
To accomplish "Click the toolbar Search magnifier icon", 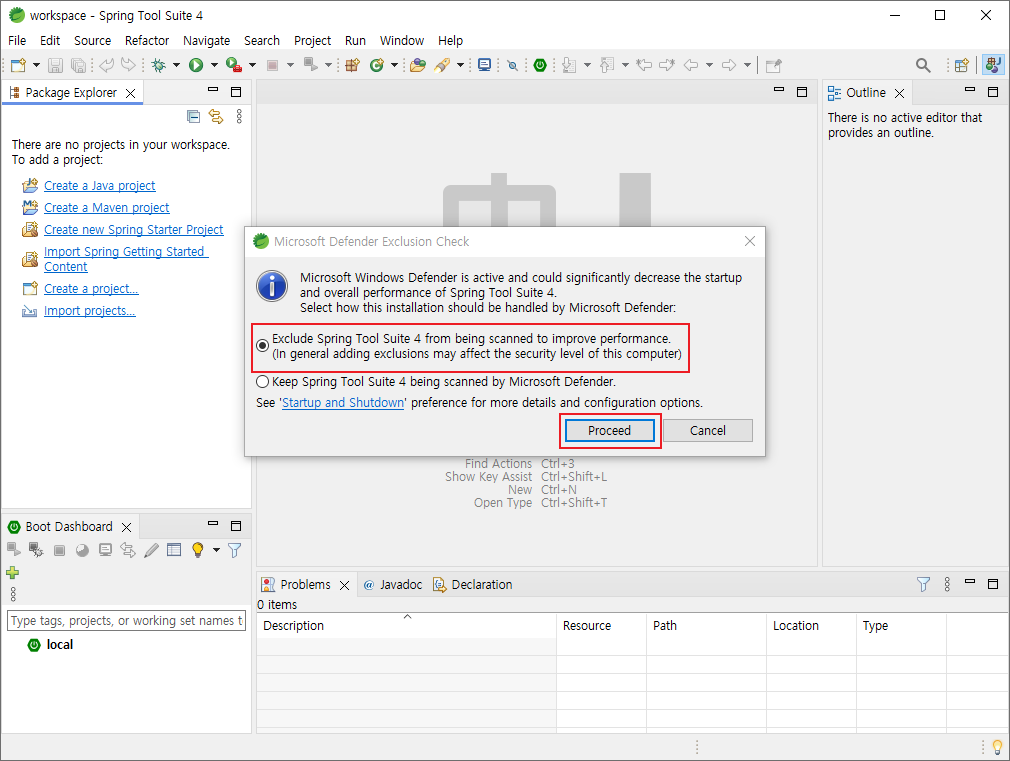I will coord(923,65).
